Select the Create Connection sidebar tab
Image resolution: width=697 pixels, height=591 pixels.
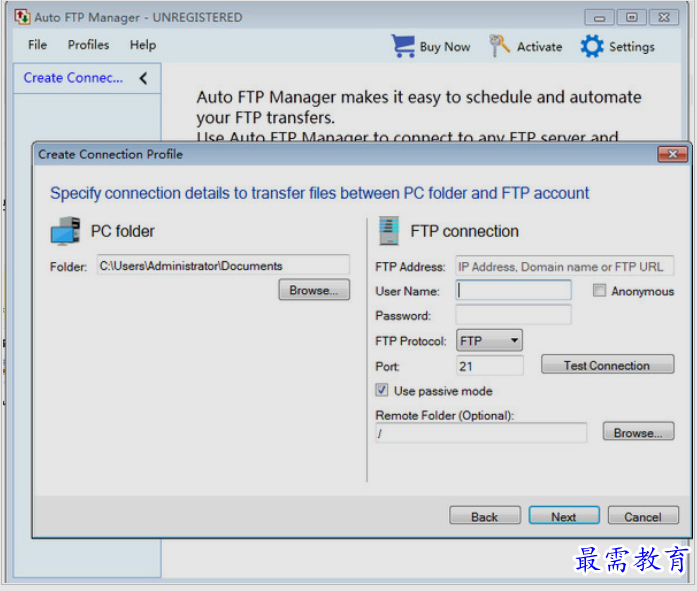tap(73, 78)
